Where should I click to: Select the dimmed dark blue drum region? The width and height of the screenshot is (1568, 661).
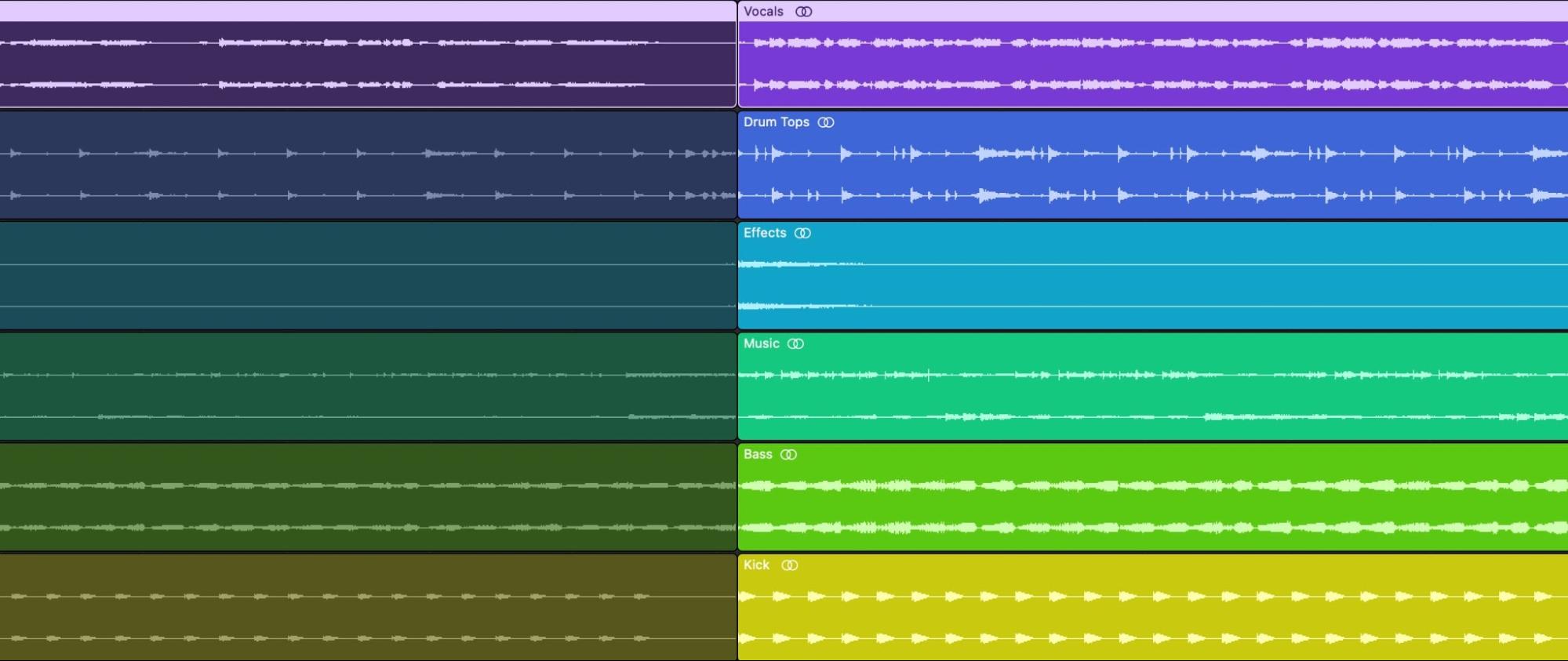click(x=368, y=165)
